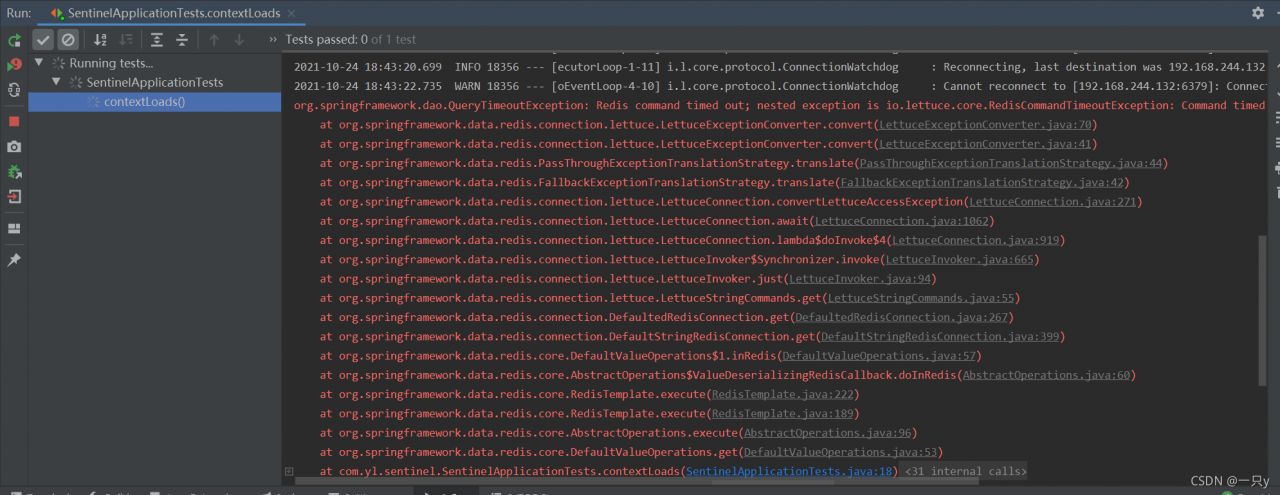Viewport: 1280px width, 495px height.
Task: Click the Restore Layout icon
Action: click(x=14, y=228)
